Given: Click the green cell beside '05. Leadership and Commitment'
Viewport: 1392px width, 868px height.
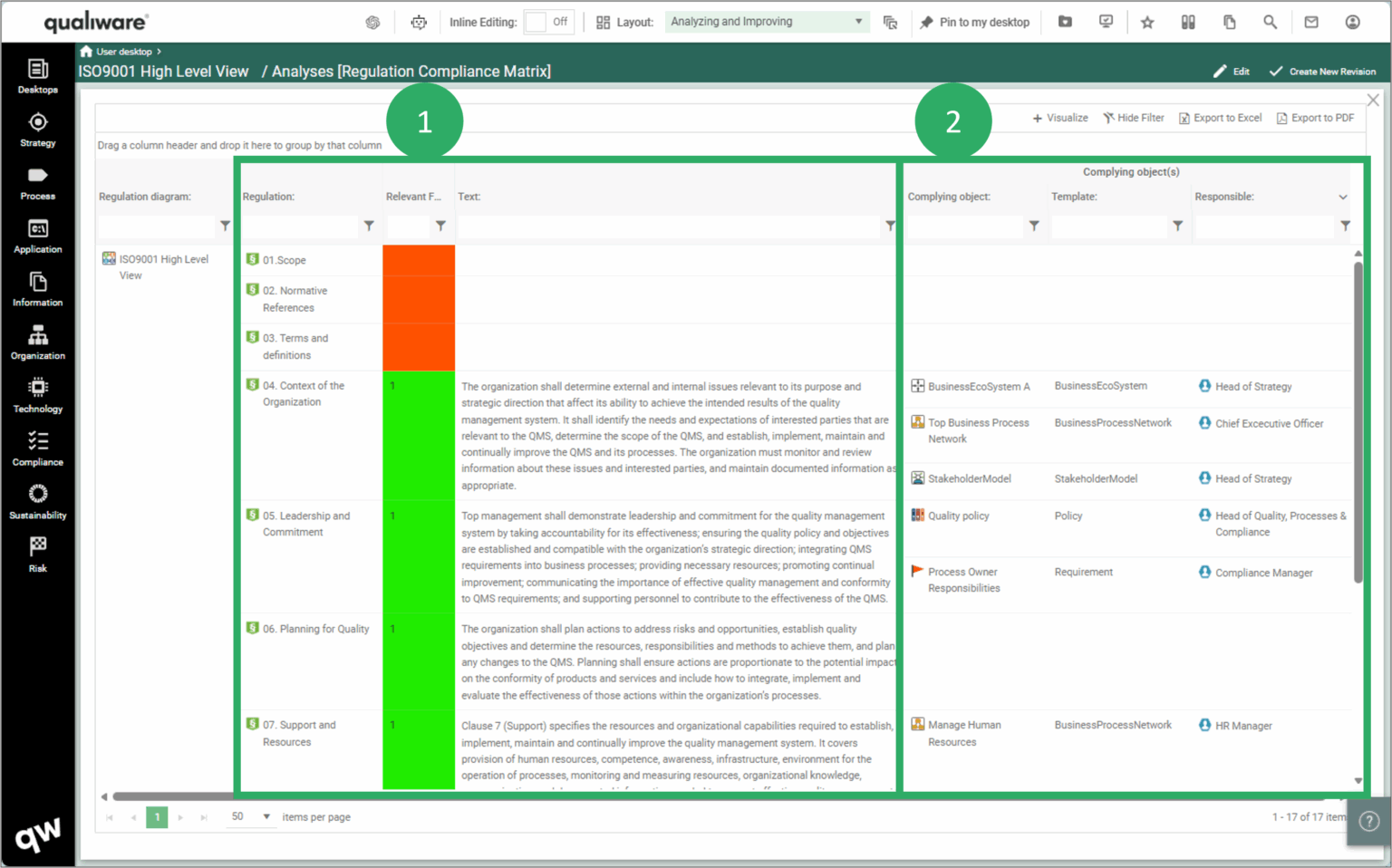Looking at the screenshot, I should point(419,556).
